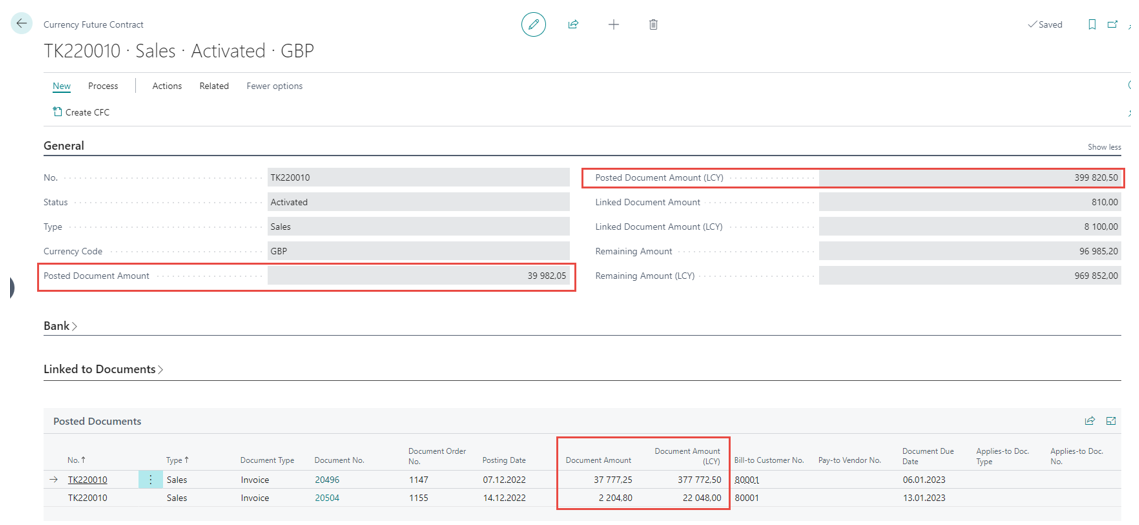Click the plus new record icon
The image size is (1139, 525).
[613, 25]
